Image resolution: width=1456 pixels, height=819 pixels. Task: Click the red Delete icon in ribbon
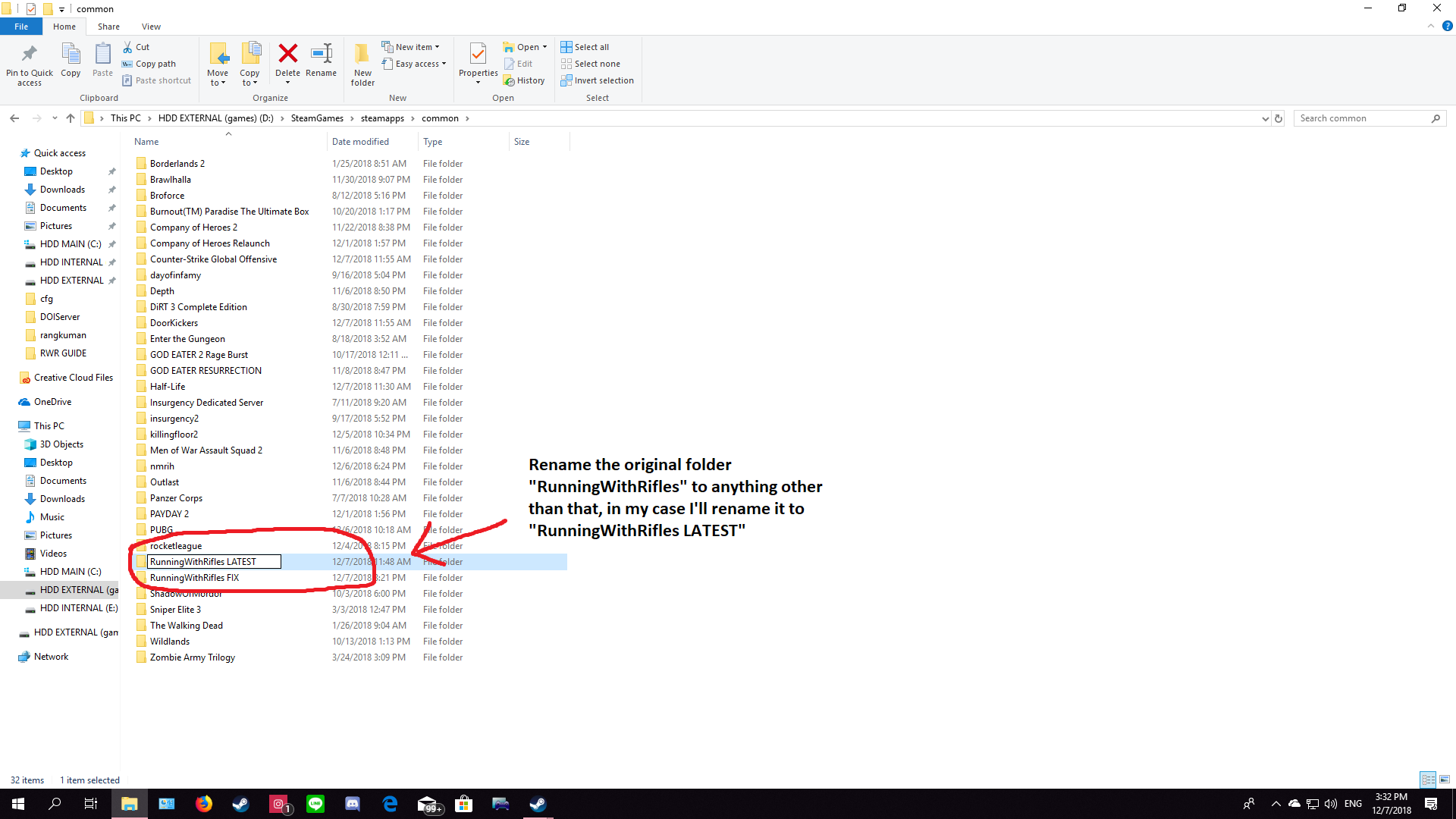tap(287, 55)
